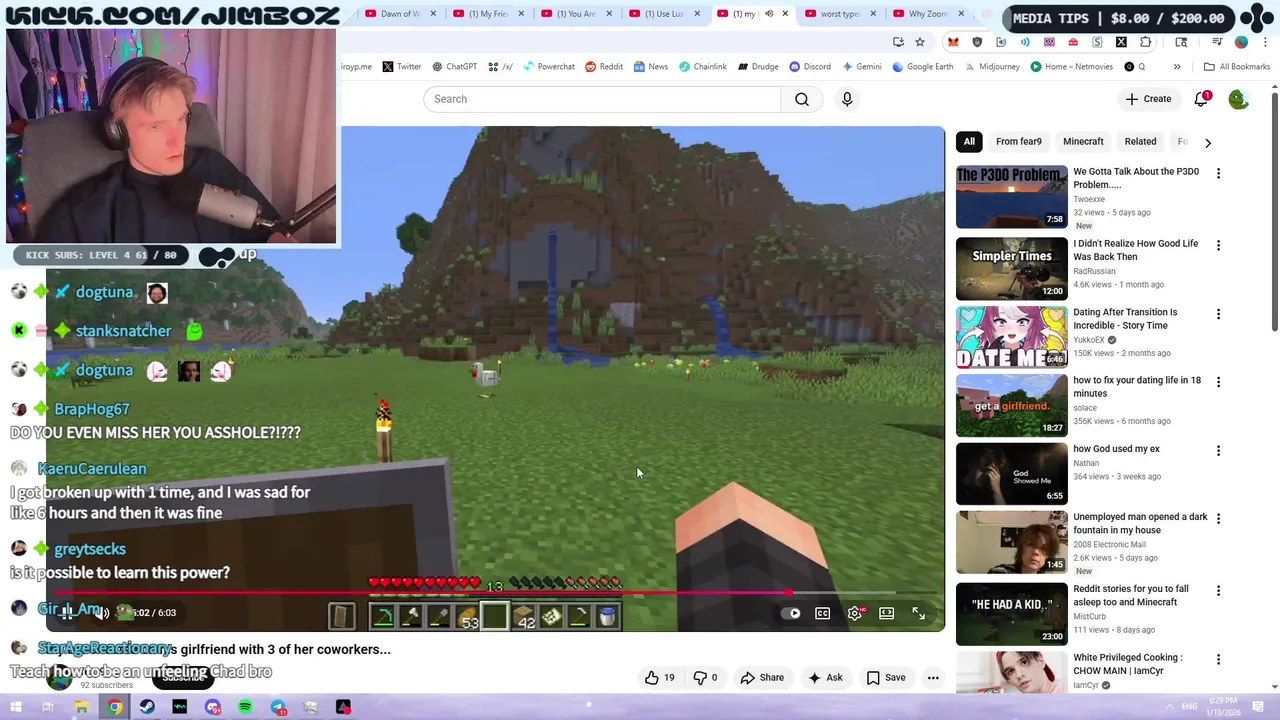Viewport: 1280px width, 720px height.
Task: Open Midjourney bookmark
Action: coord(992,67)
